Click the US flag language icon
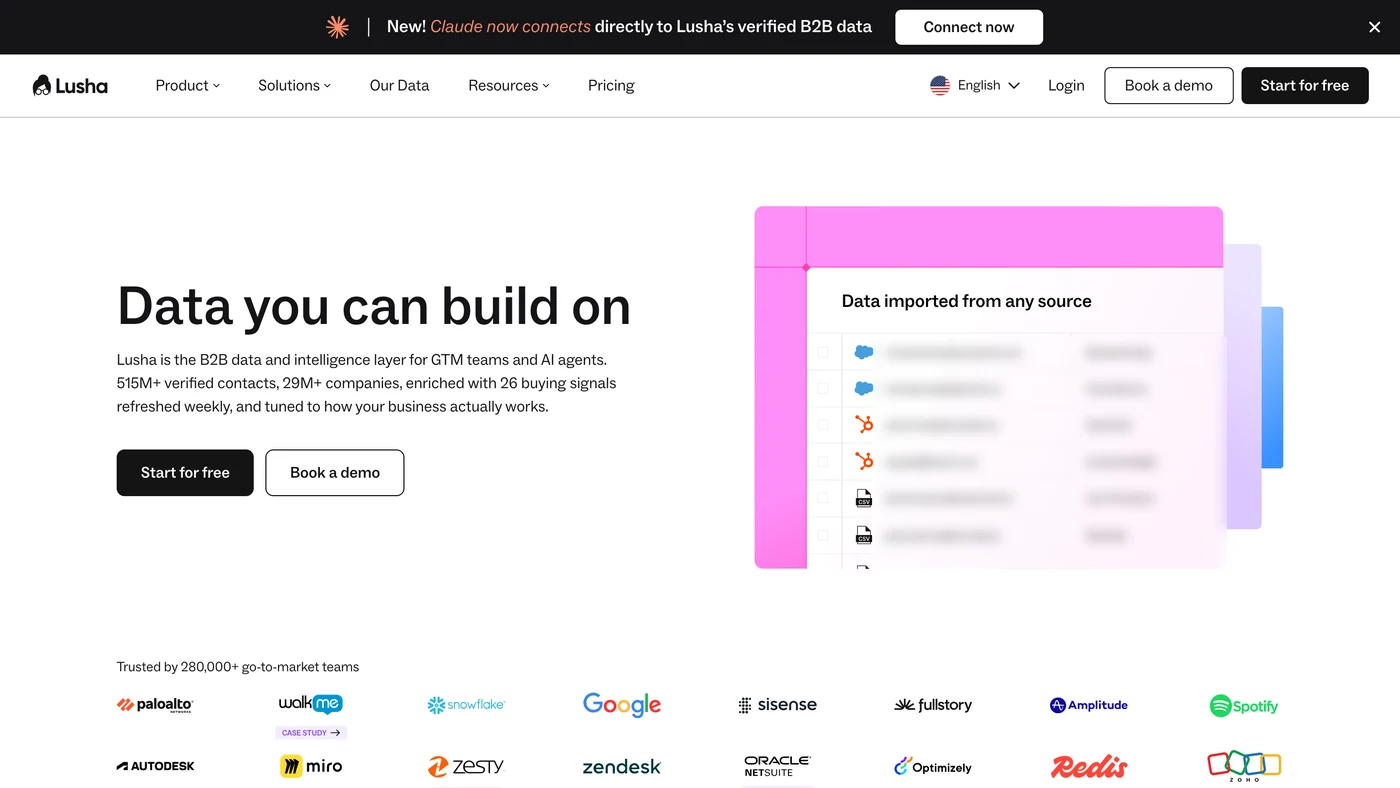The width and height of the screenshot is (1400, 788). 940,85
